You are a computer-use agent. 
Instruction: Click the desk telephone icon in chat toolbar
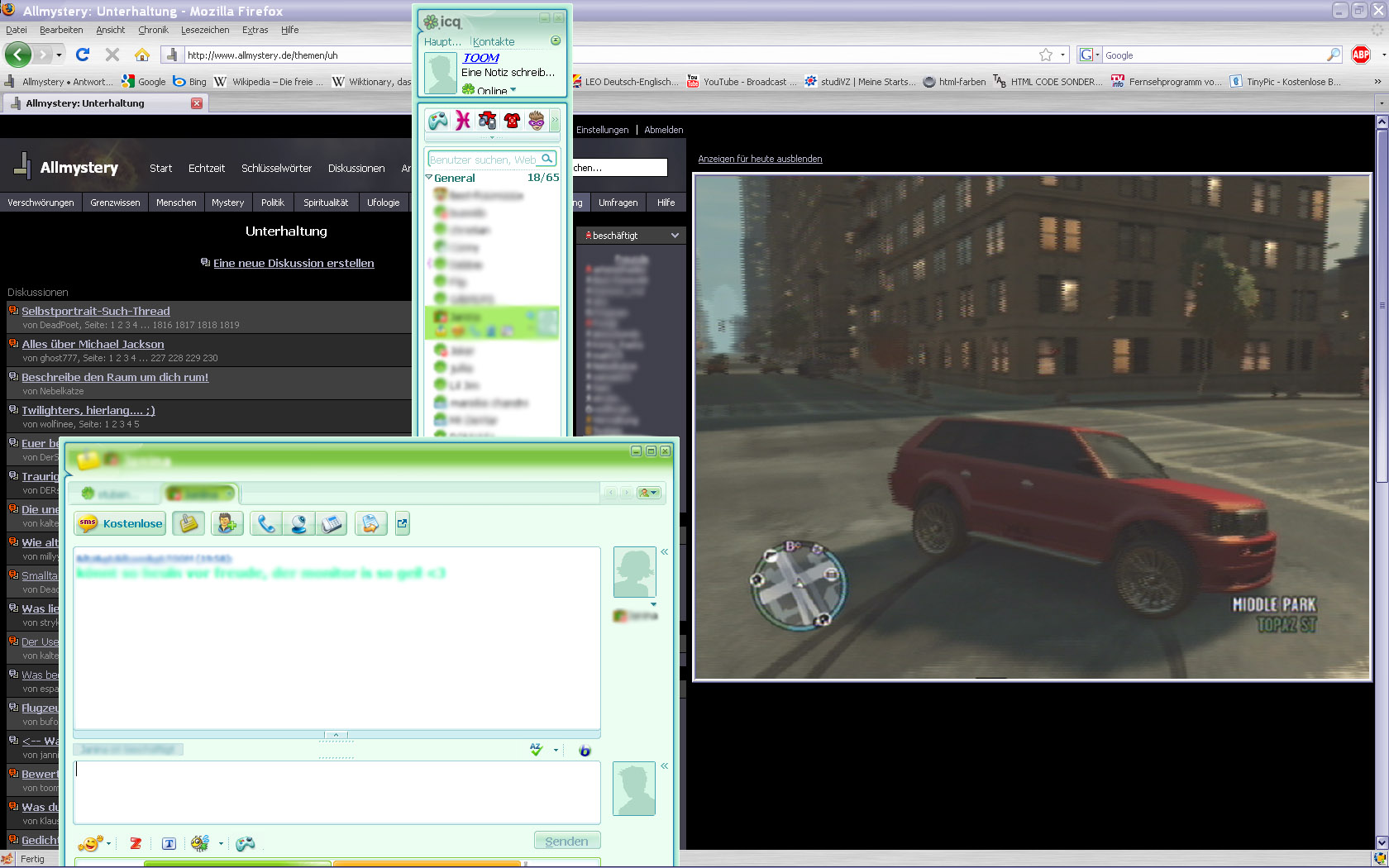332,523
